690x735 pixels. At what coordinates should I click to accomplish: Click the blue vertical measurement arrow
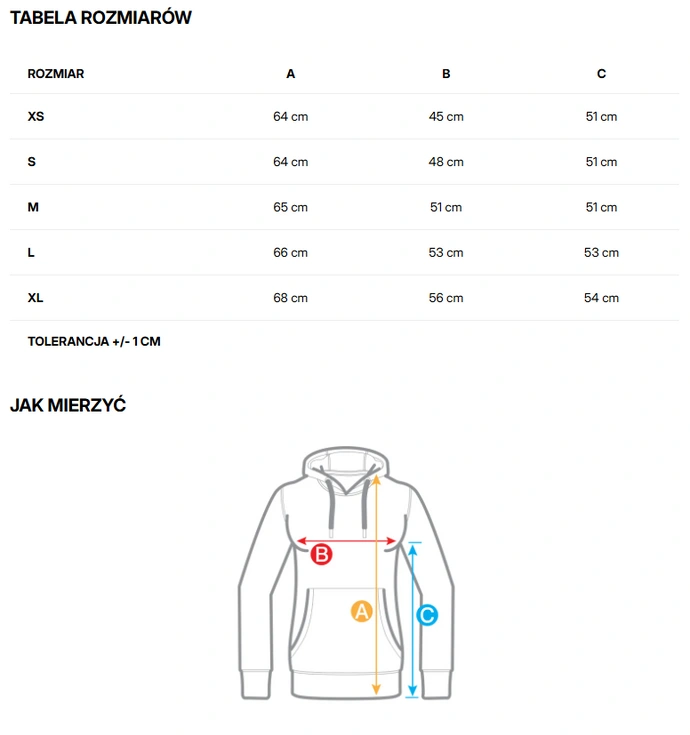412,620
